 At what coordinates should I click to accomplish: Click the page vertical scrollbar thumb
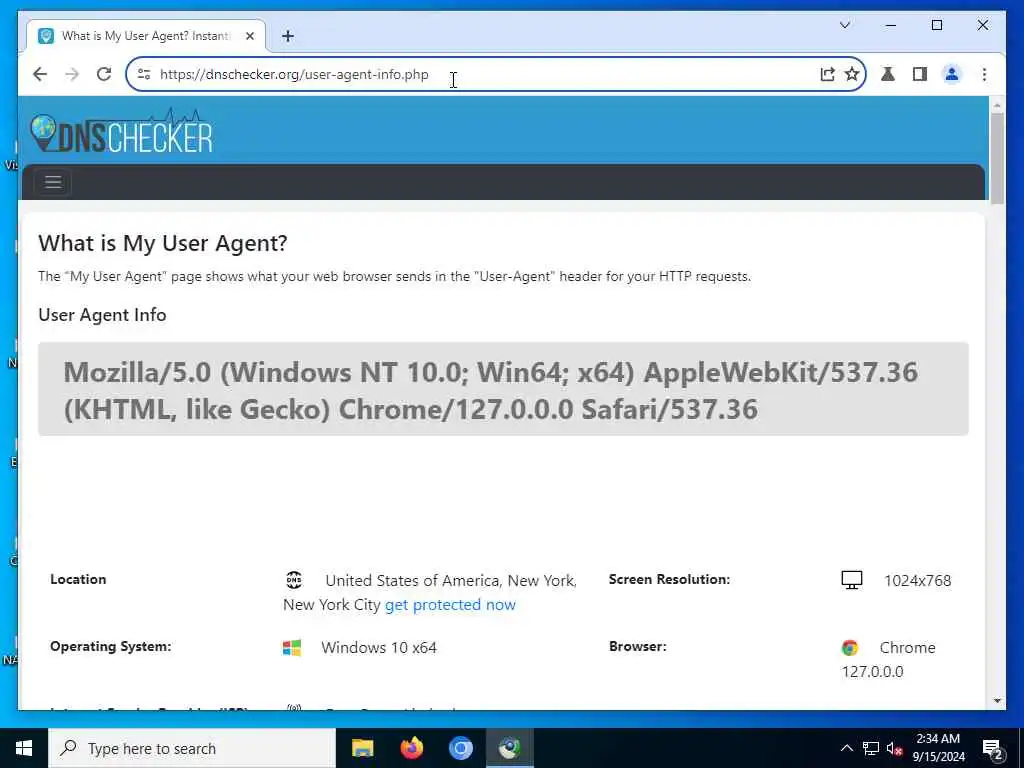pos(997,159)
